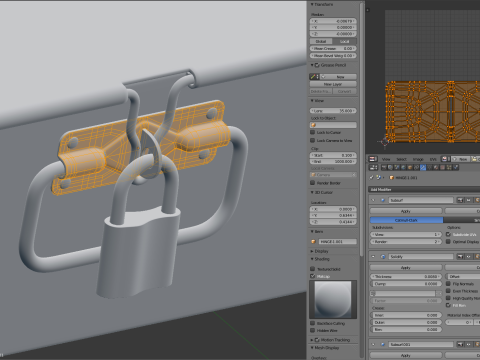Toggle viewport visibility of Subsurf modifier
Viewport: 480px width, 360px height.
tap(468, 200)
